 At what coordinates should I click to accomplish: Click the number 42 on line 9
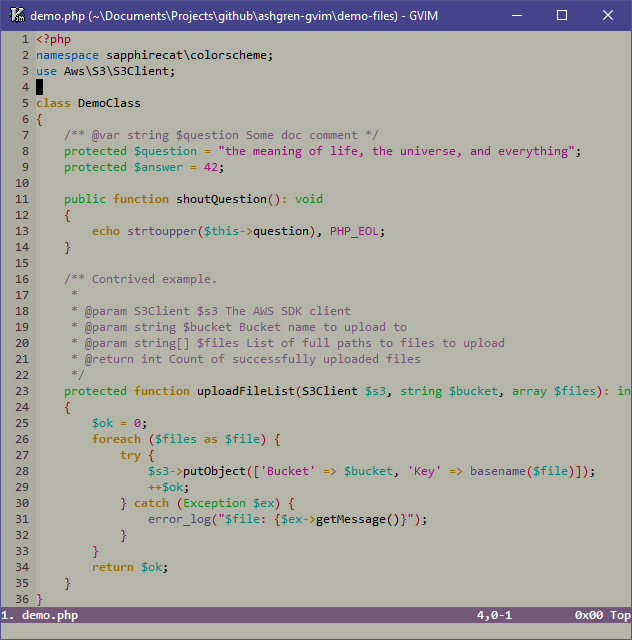[x=211, y=167]
